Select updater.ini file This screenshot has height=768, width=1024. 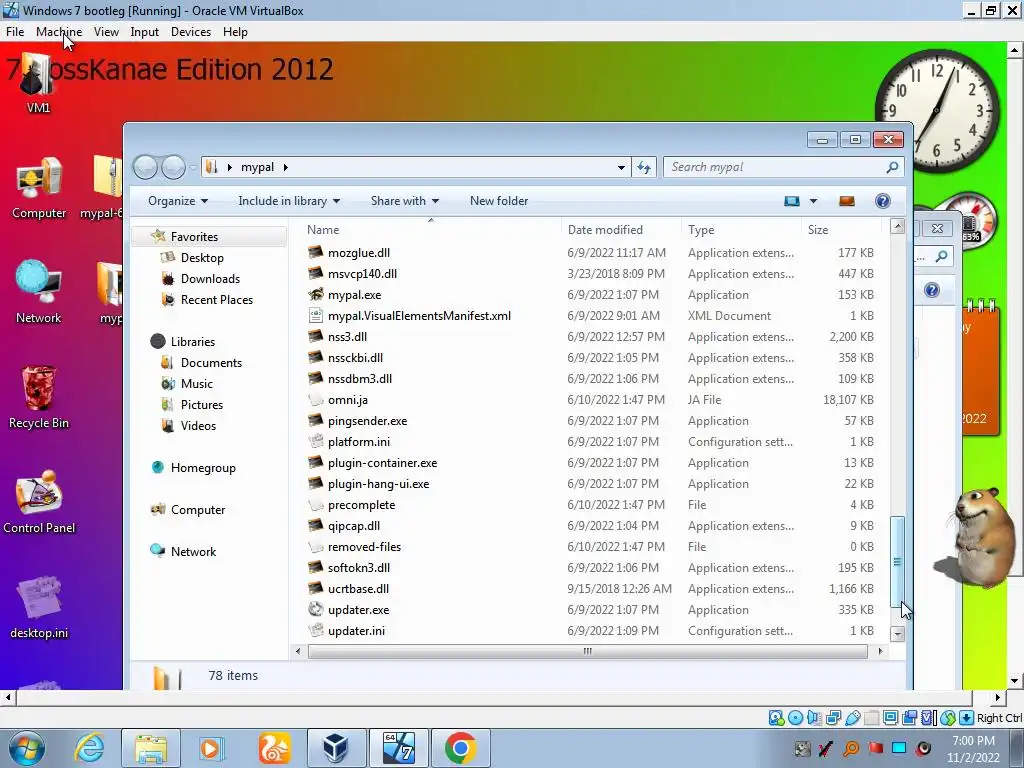pyautogui.click(x=356, y=630)
